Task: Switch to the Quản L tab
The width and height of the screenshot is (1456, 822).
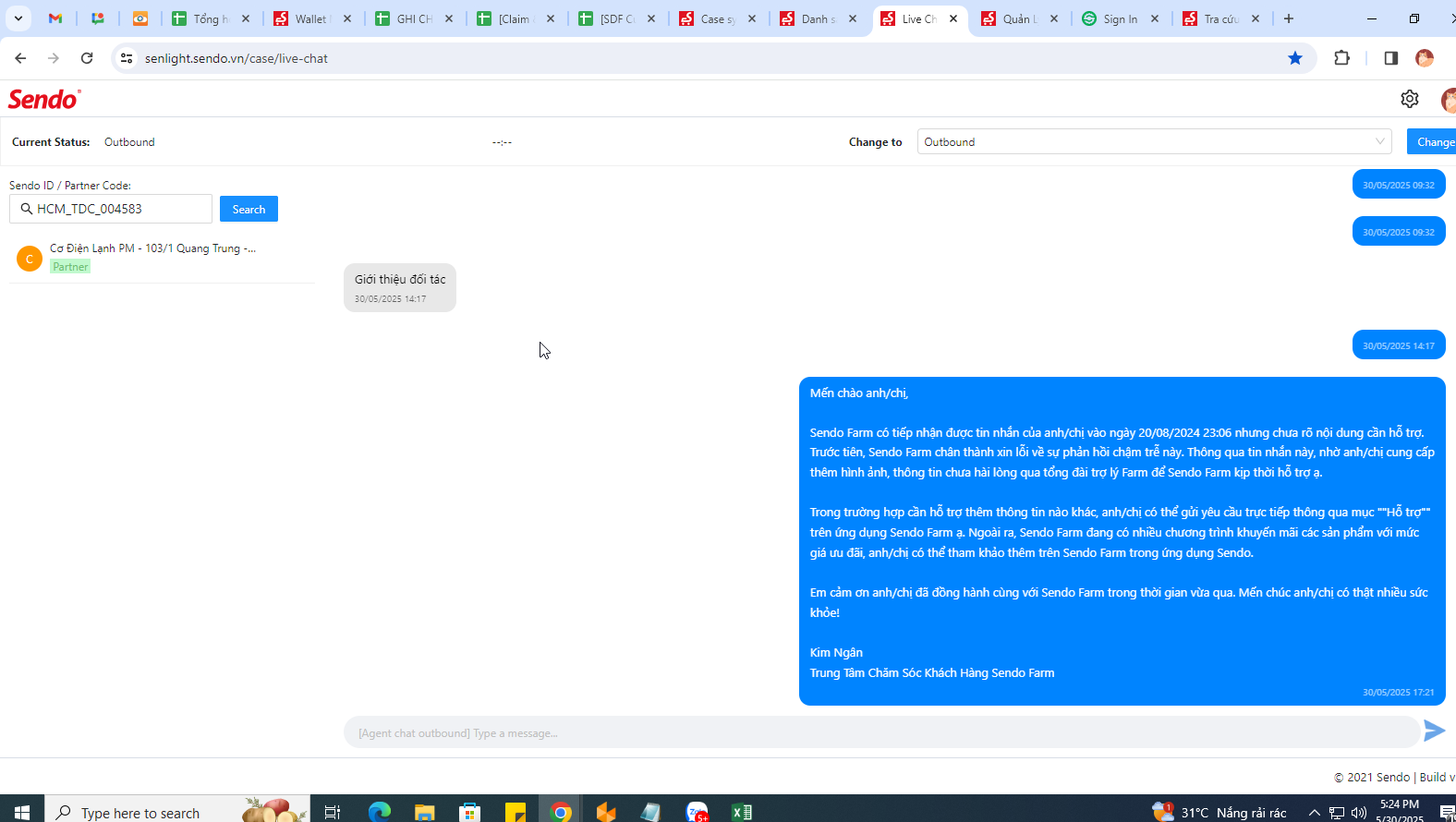Action: (1019, 18)
